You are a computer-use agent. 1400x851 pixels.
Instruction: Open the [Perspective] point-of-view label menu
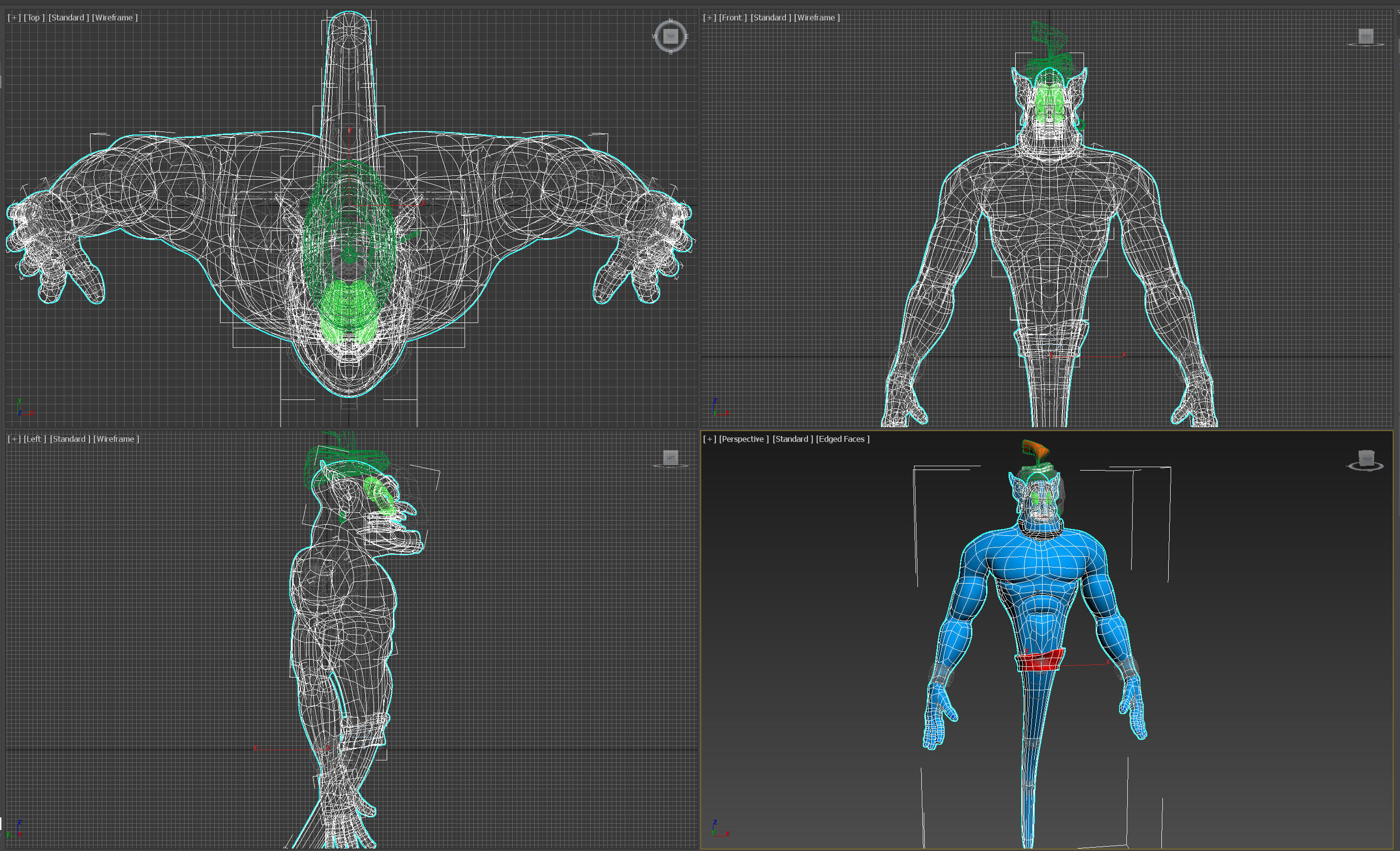tap(744, 439)
